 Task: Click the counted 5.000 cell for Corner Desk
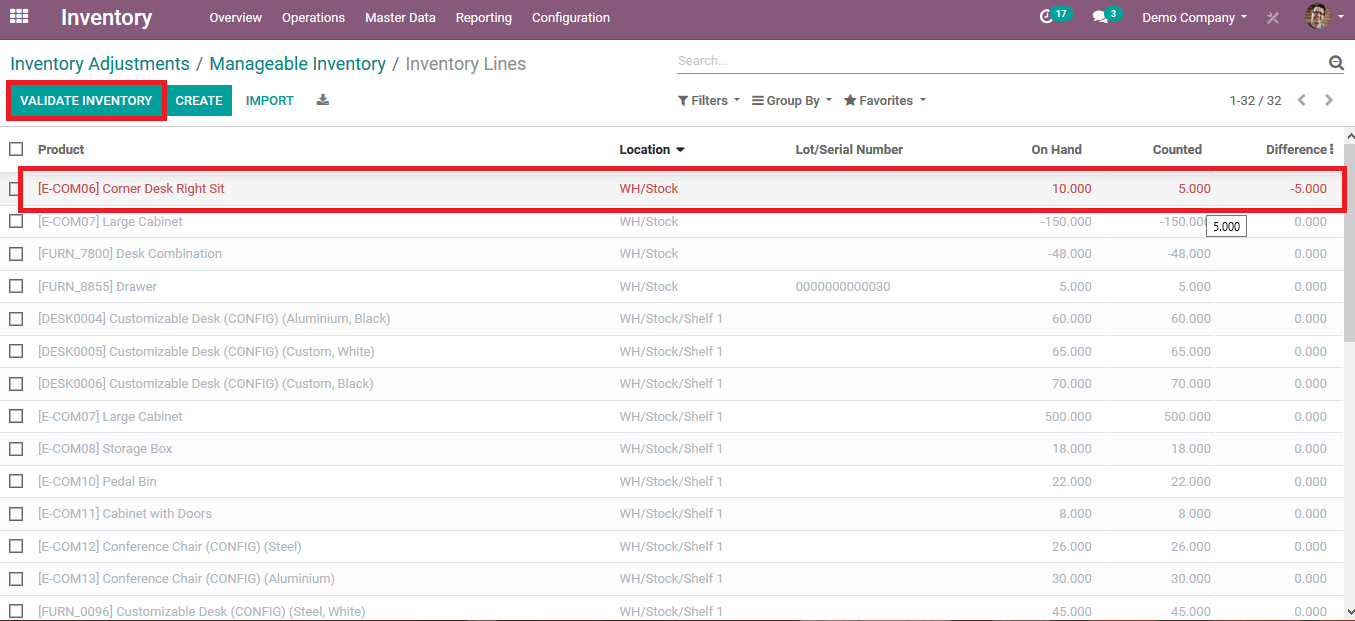click(x=1194, y=189)
